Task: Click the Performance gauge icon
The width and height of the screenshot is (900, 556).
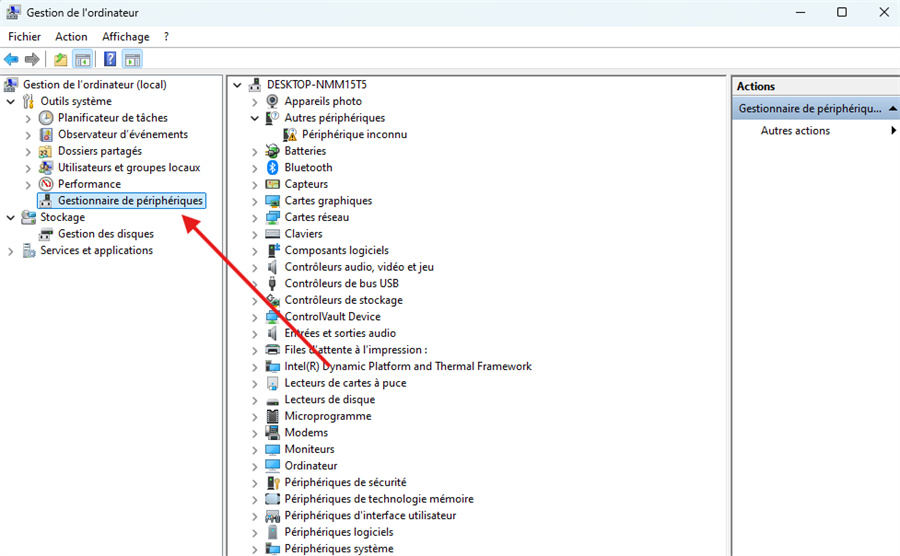Action: point(46,184)
